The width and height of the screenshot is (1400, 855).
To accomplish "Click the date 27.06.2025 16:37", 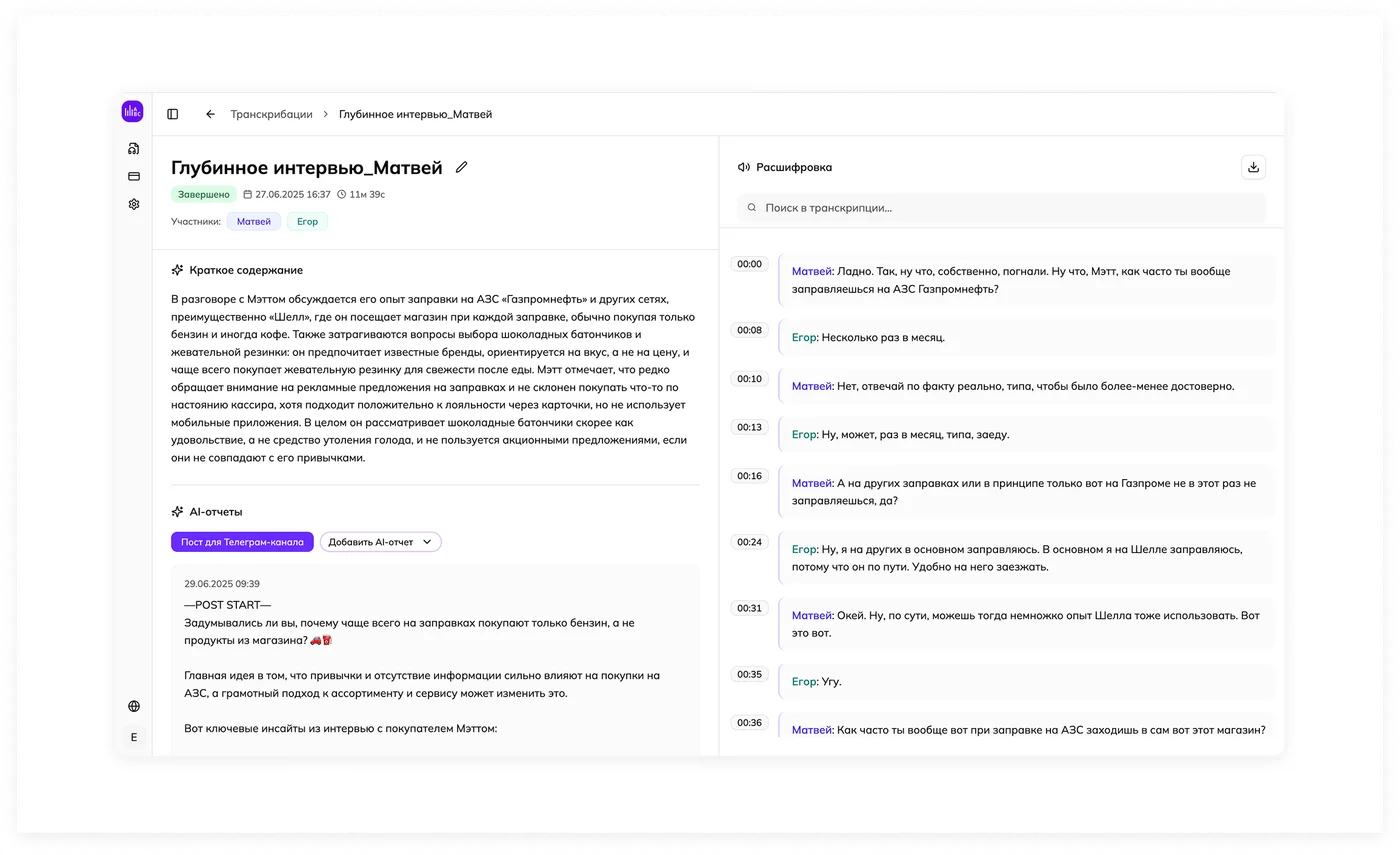I will [293, 194].
